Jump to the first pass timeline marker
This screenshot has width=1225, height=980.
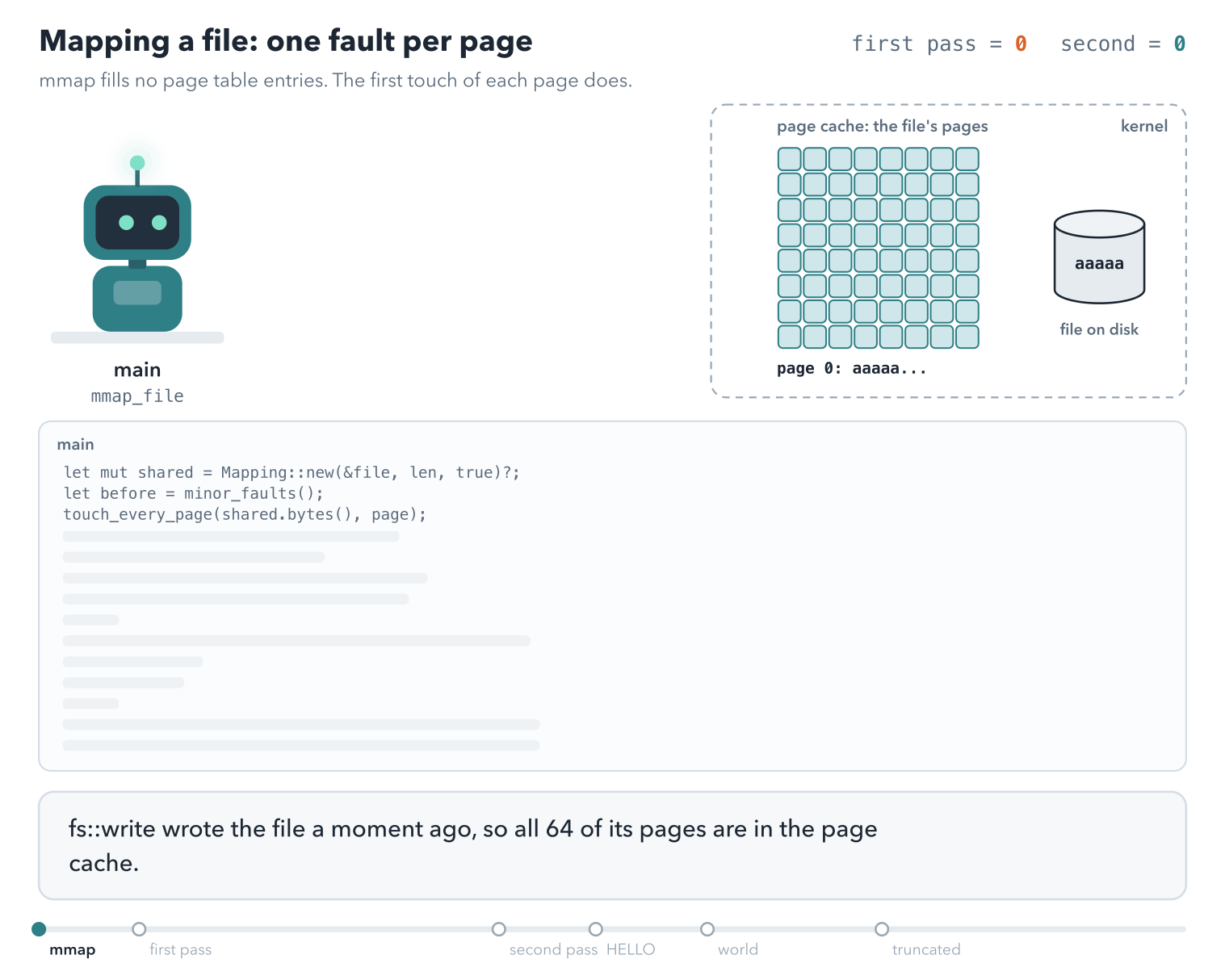(x=139, y=929)
